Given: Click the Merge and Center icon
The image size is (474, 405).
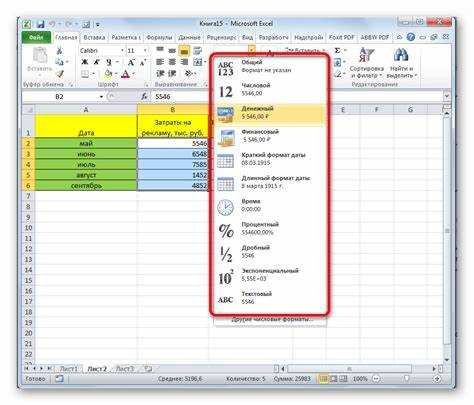Looking at the screenshot, I should (198, 62).
